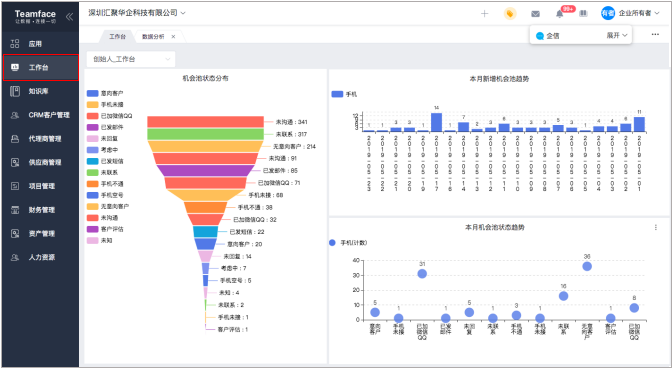Toggle 已发短信 legend in funnel chart

pyautogui.click(x=105, y=161)
